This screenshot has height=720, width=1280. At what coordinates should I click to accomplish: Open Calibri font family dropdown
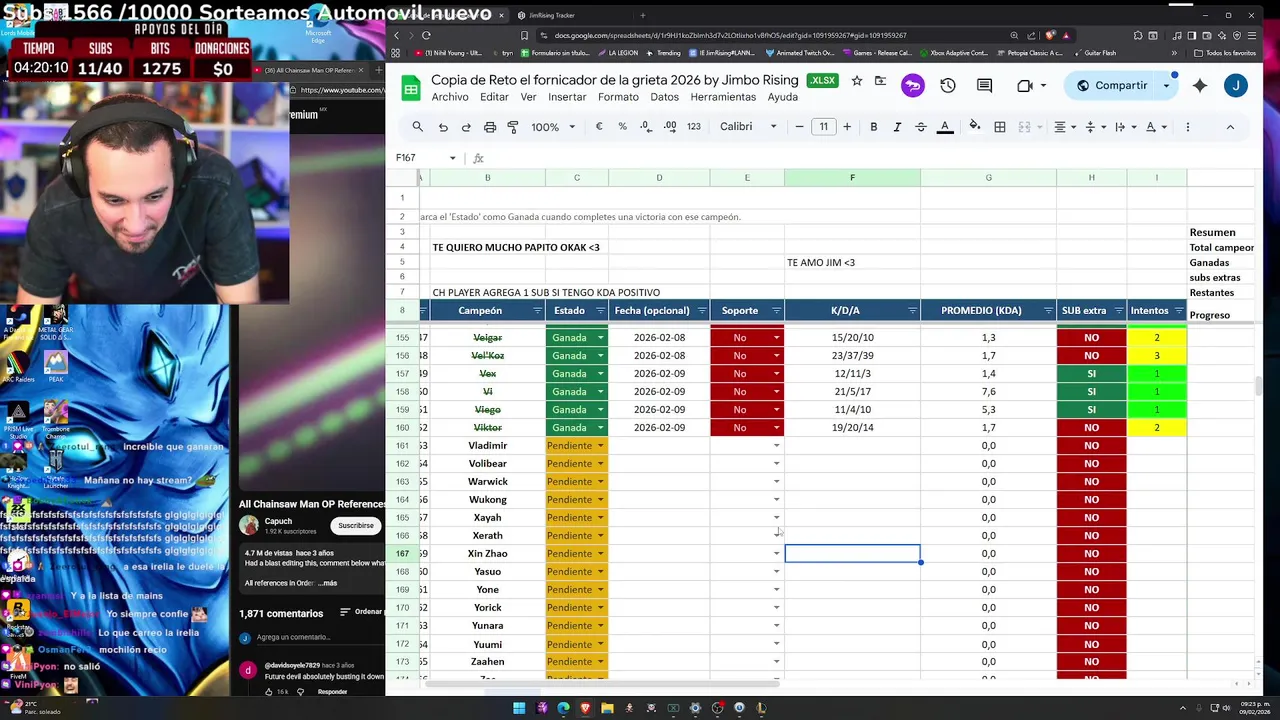pyautogui.click(x=748, y=127)
